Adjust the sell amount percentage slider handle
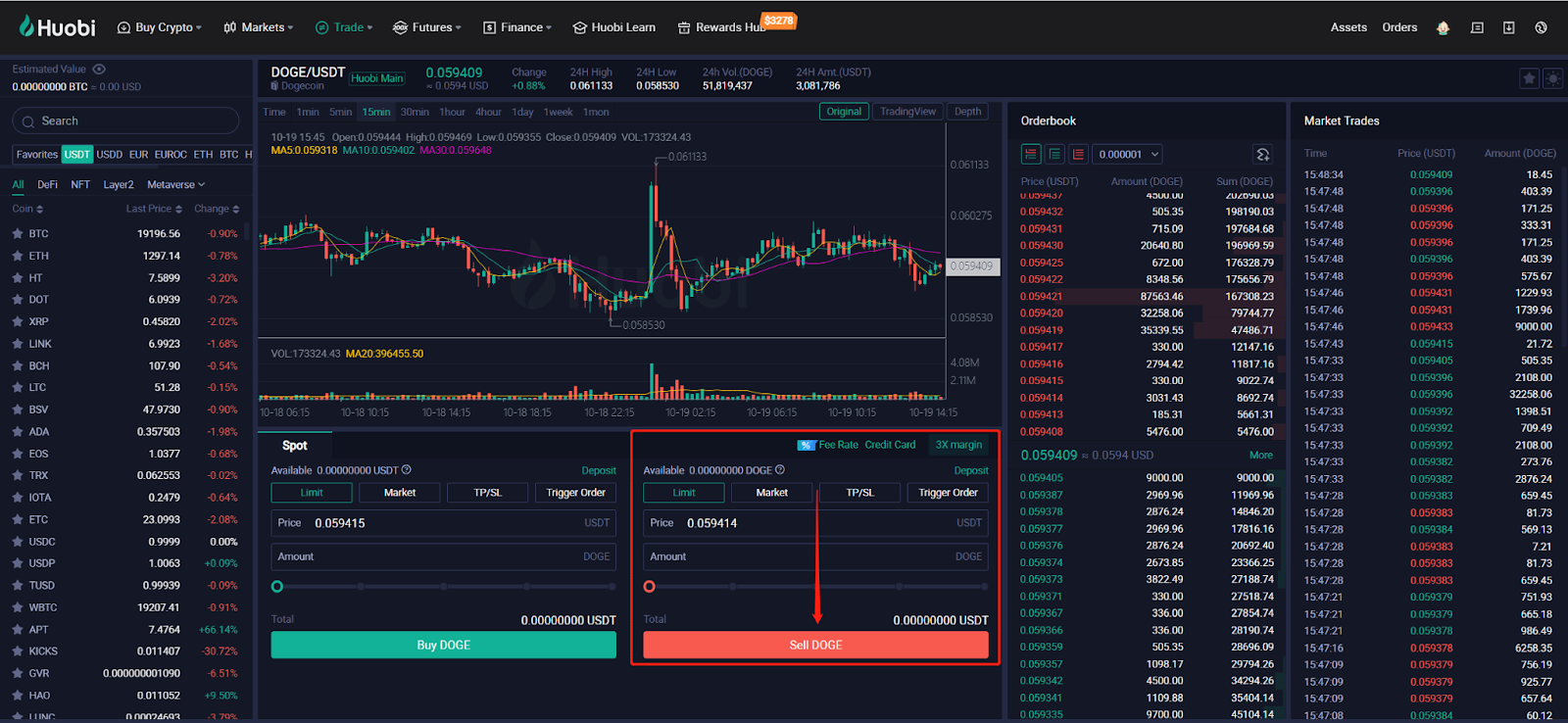Image resolution: width=1568 pixels, height=723 pixels. pyautogui.click(x=650, y=587)
